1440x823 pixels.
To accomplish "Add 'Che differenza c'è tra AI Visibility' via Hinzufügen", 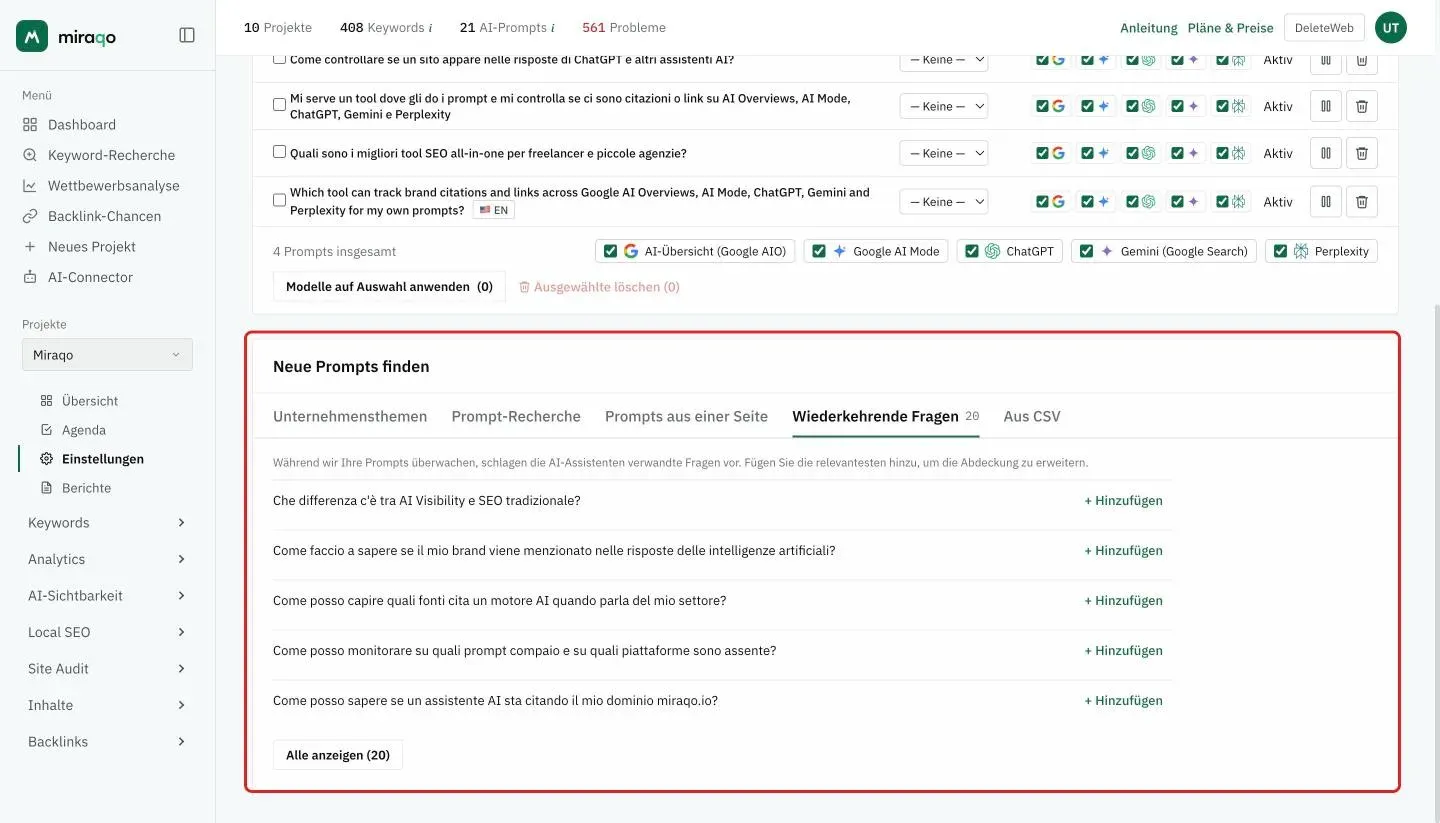I will 1123,500.
